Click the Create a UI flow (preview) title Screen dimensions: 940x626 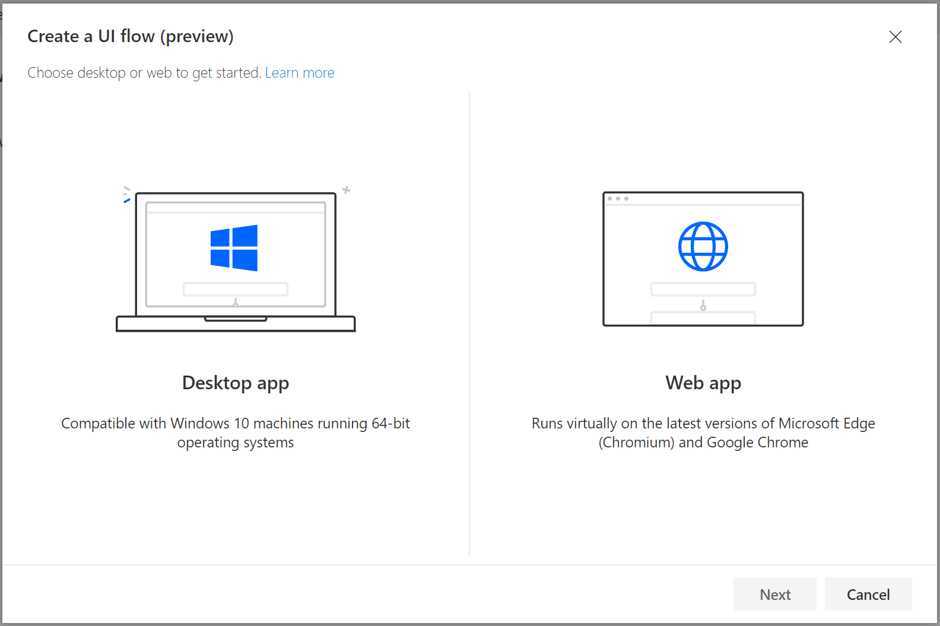click(x=131, y=36)
